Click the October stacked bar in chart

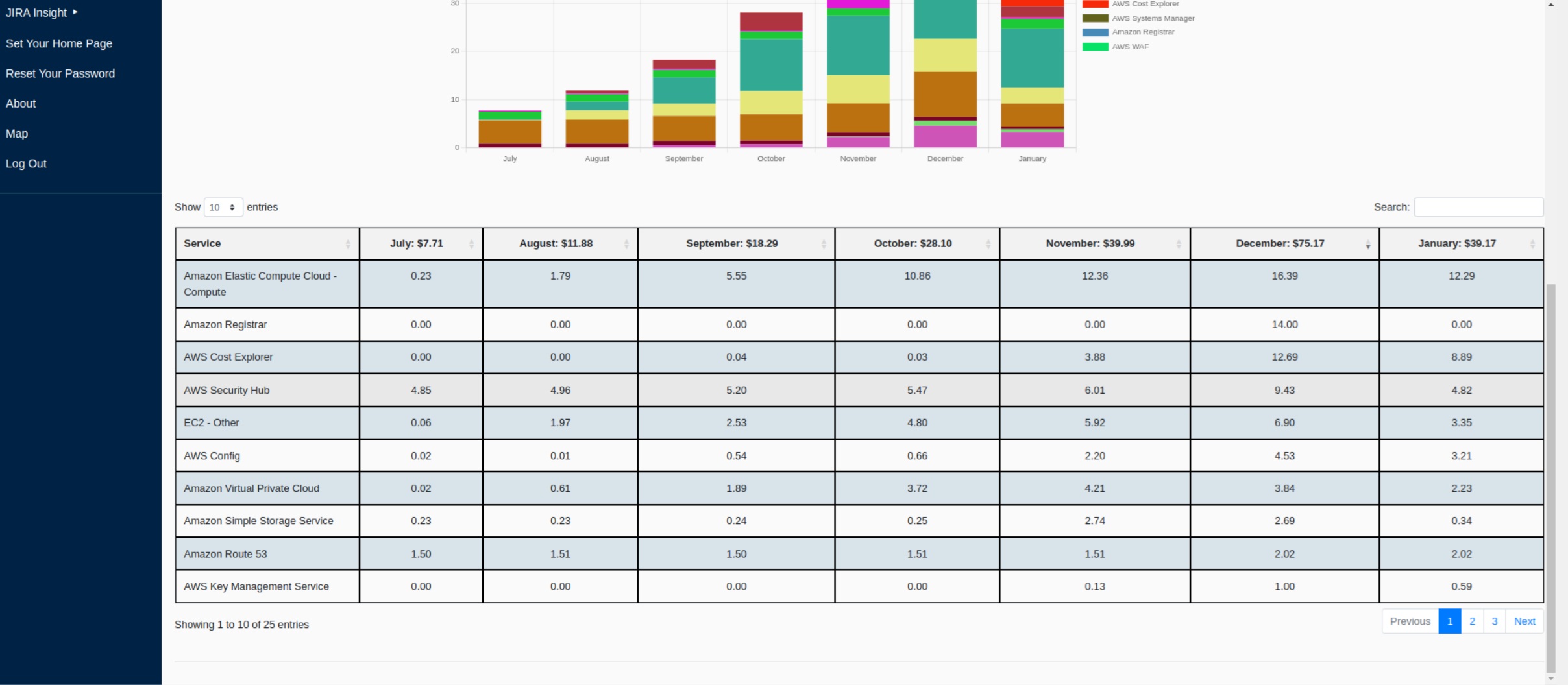[x=771, y=80]
